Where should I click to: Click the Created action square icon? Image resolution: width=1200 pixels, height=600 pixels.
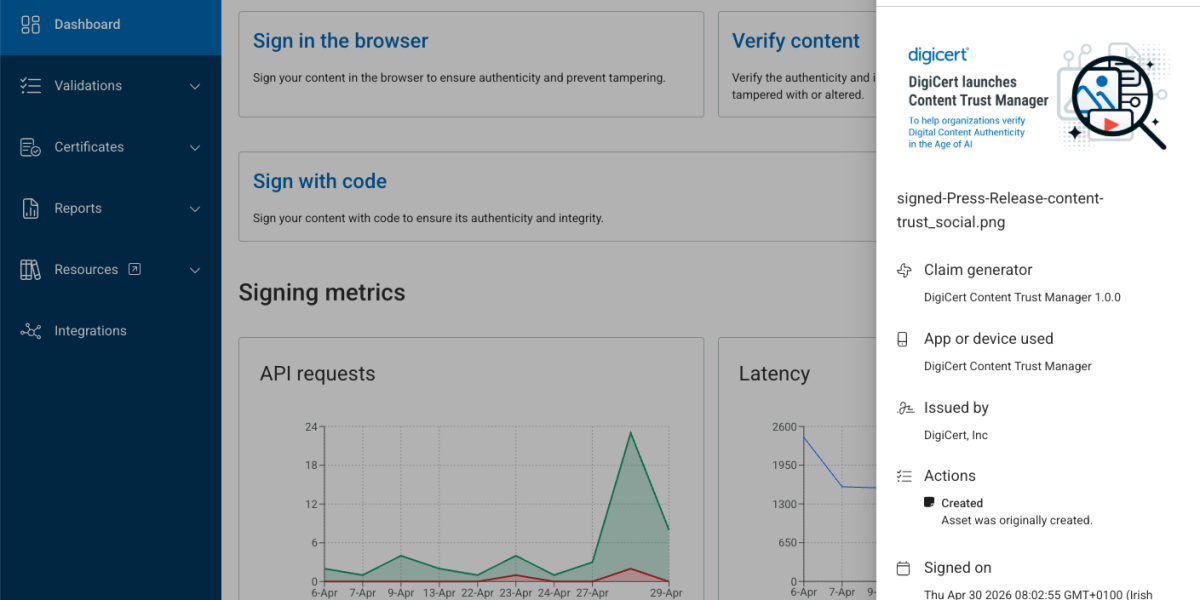pyautogui.click(x=930, y=503)
